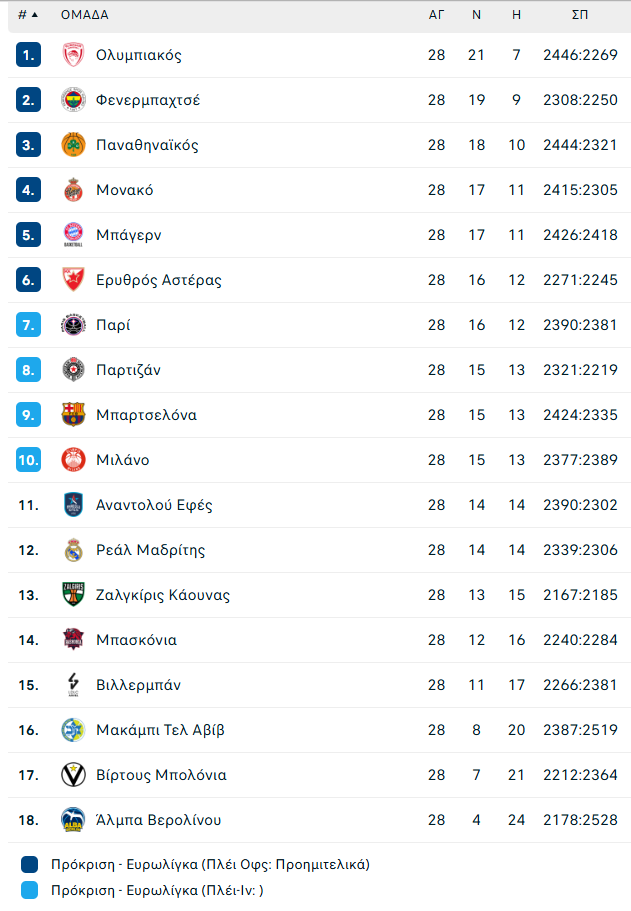Sort table by the # rank column
This screenshot has width=631, height=911.
tap(27, 15)
